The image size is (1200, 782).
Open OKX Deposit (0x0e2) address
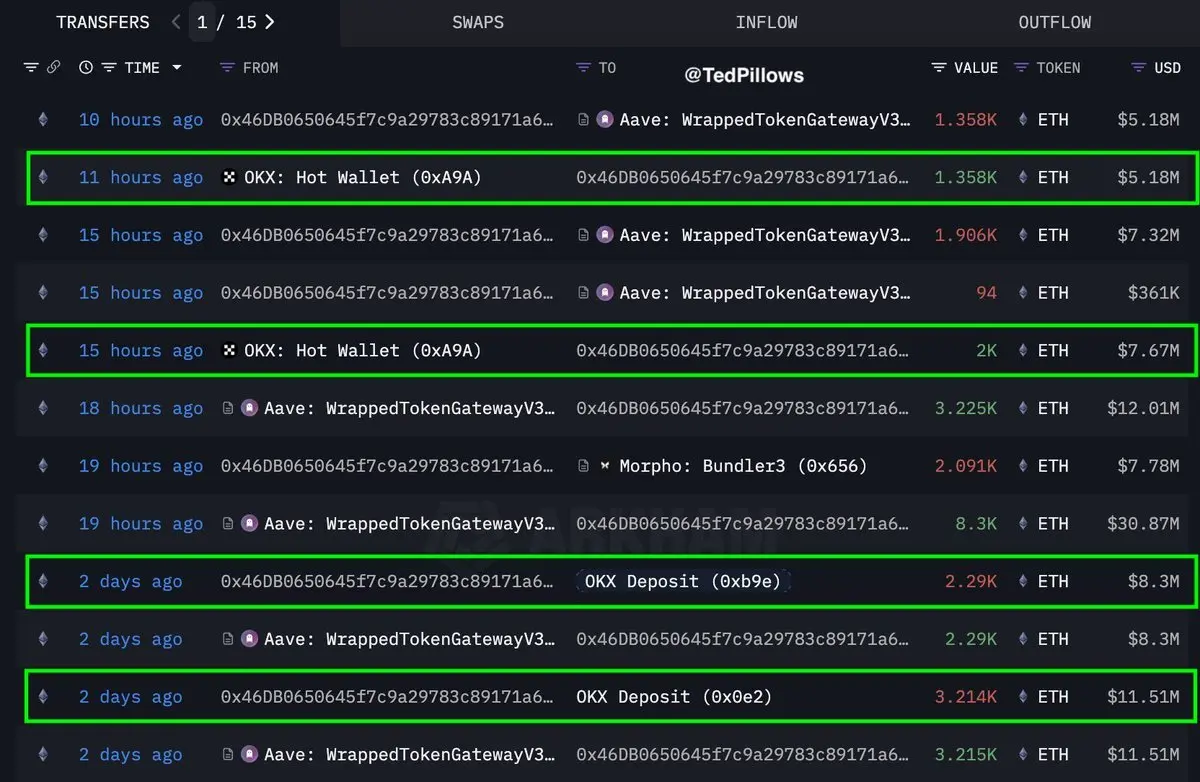[x=674, y=697]
